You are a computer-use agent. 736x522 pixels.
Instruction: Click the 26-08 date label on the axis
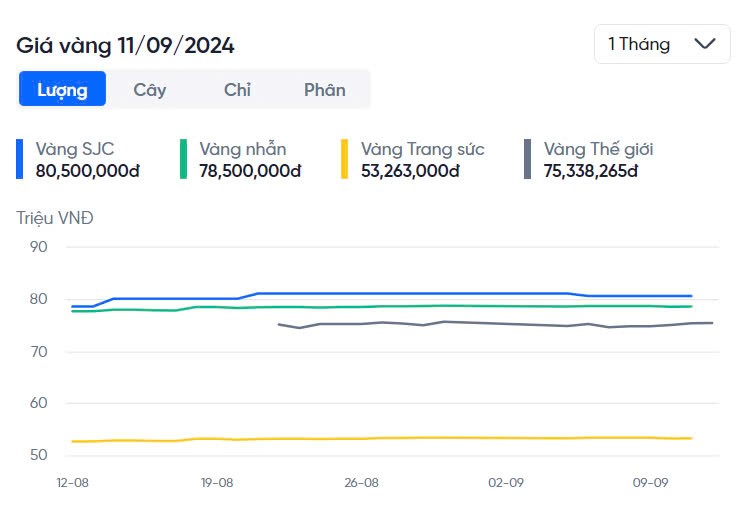click(361, 482)
